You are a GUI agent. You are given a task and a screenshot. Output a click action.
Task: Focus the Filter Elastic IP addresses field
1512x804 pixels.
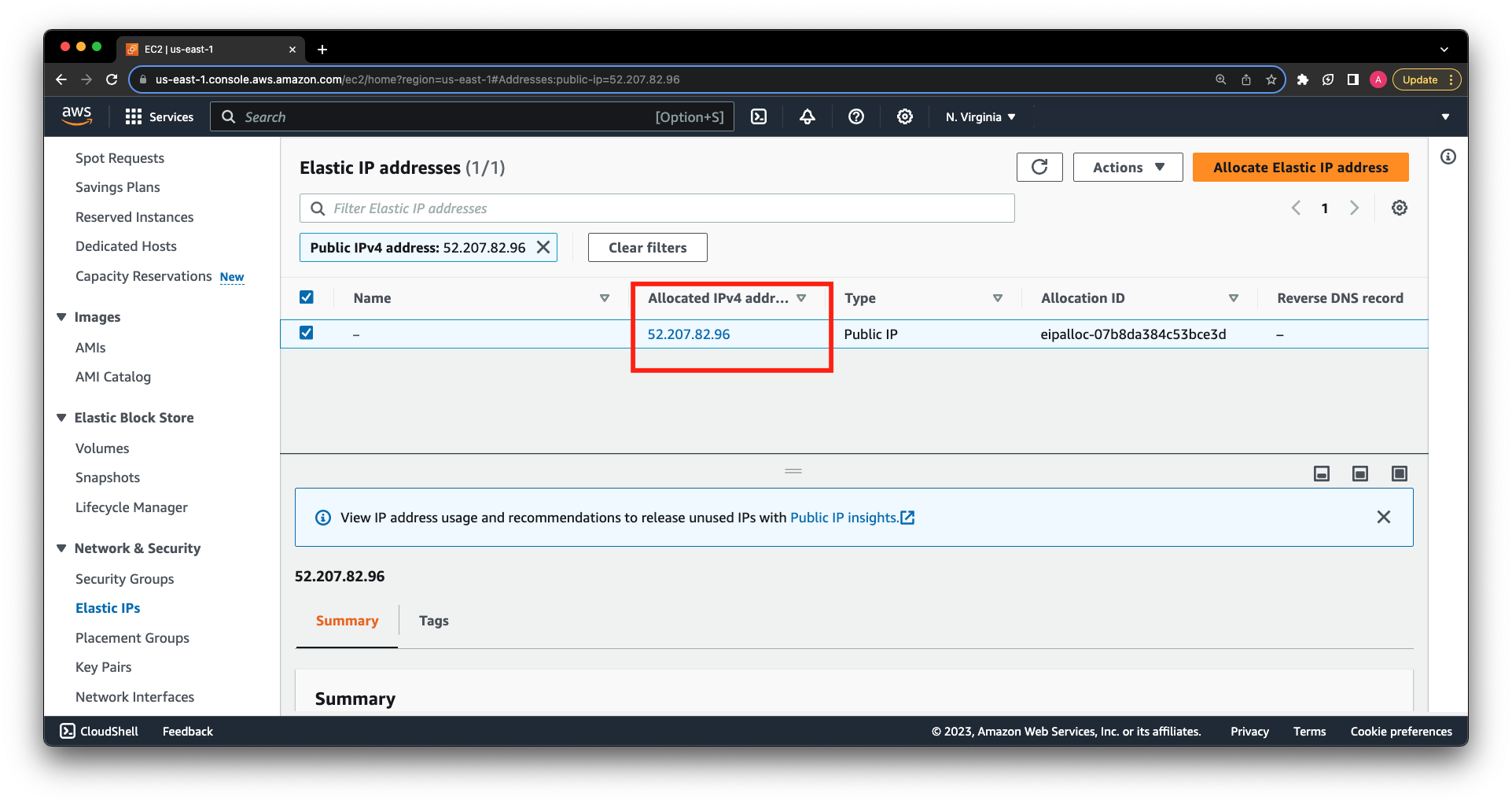pos(657,208)
